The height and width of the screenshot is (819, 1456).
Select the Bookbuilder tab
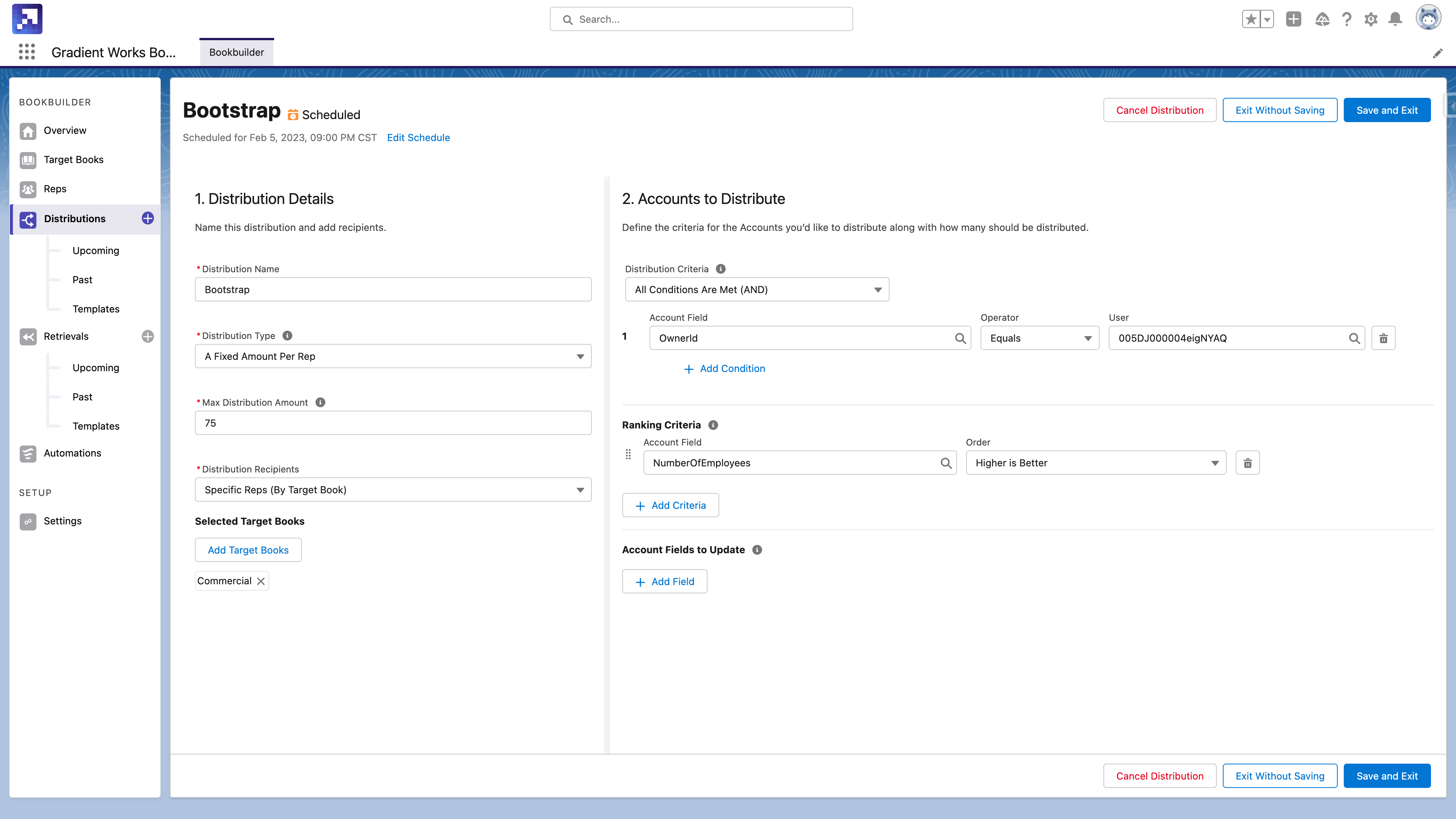coord(236,52)
